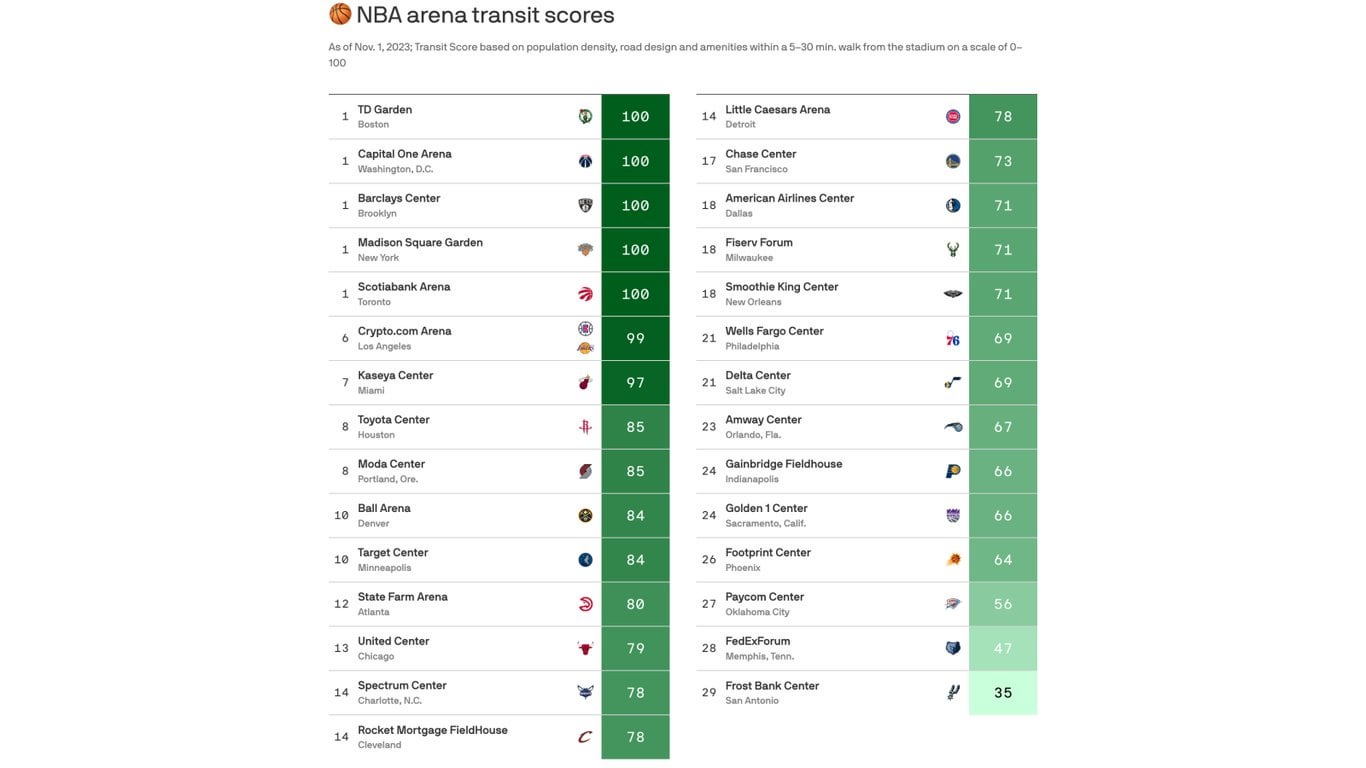Click the basketball emoji in the title
This screenshot has width=1366, height=768.
[340, 15]
